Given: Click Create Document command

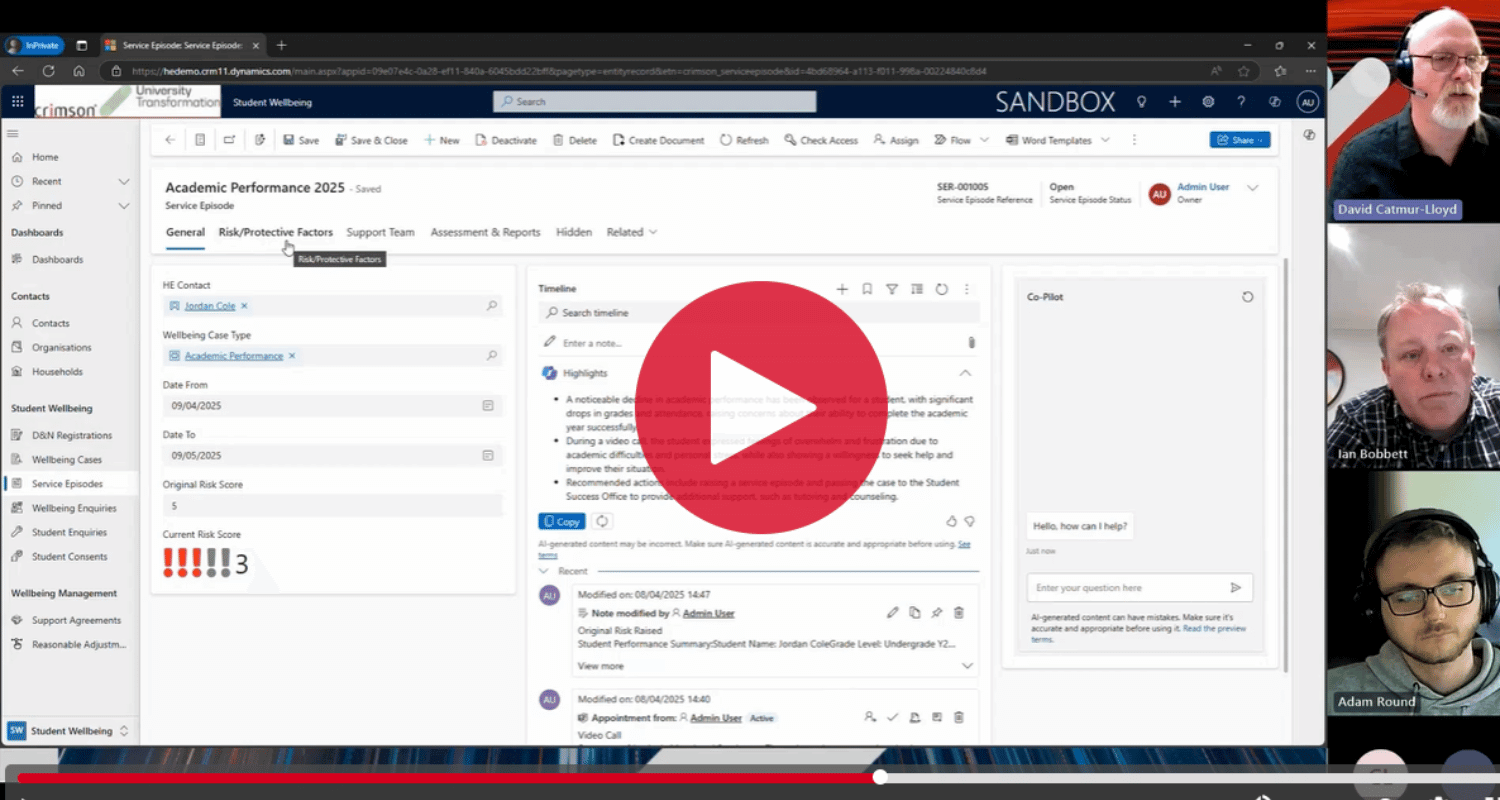Looking at the screenshot, I should pos(659,140).
